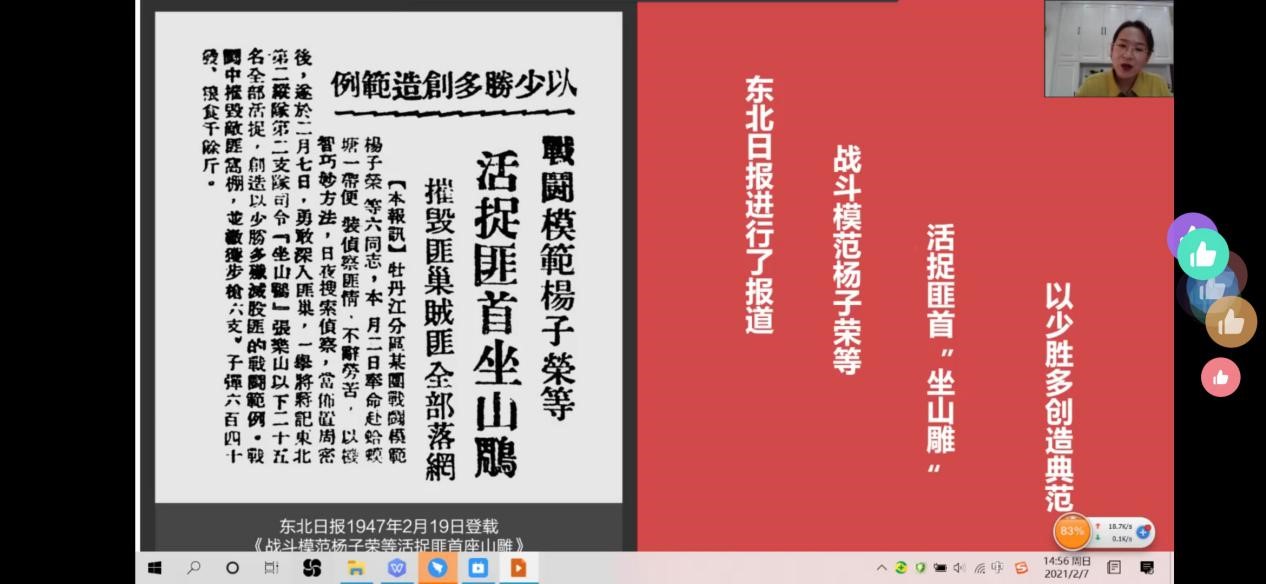The image size is (1266, 584).
Task: Click the presenter webcam video thumbnail
Action: (1108, 48)
